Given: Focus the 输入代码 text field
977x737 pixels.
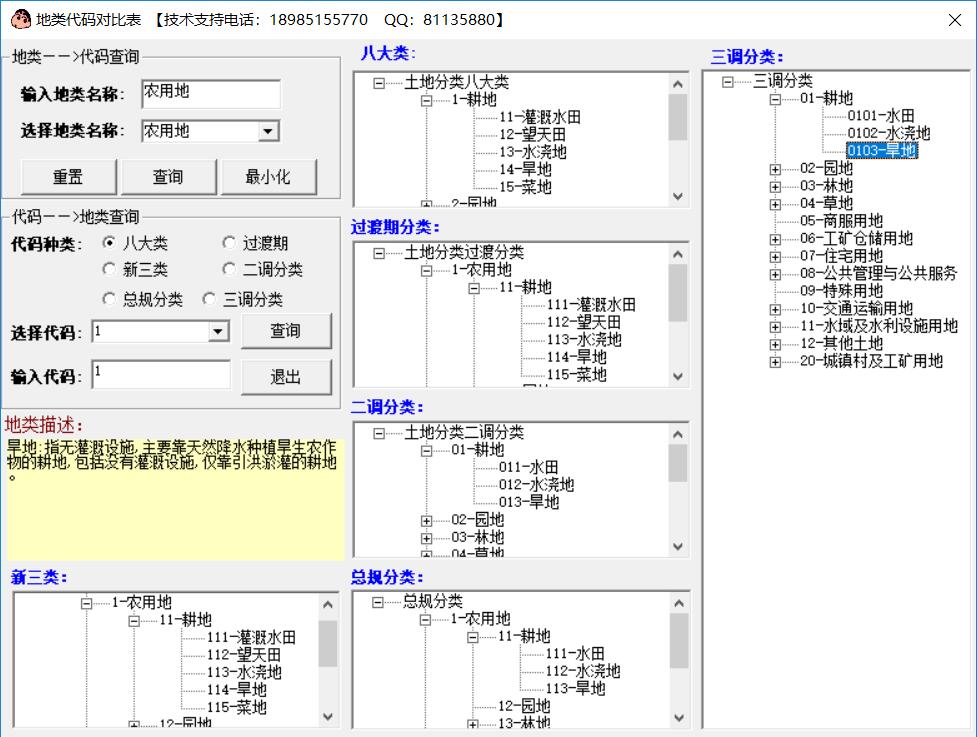Looking at the screenshot, I should 161,375.
